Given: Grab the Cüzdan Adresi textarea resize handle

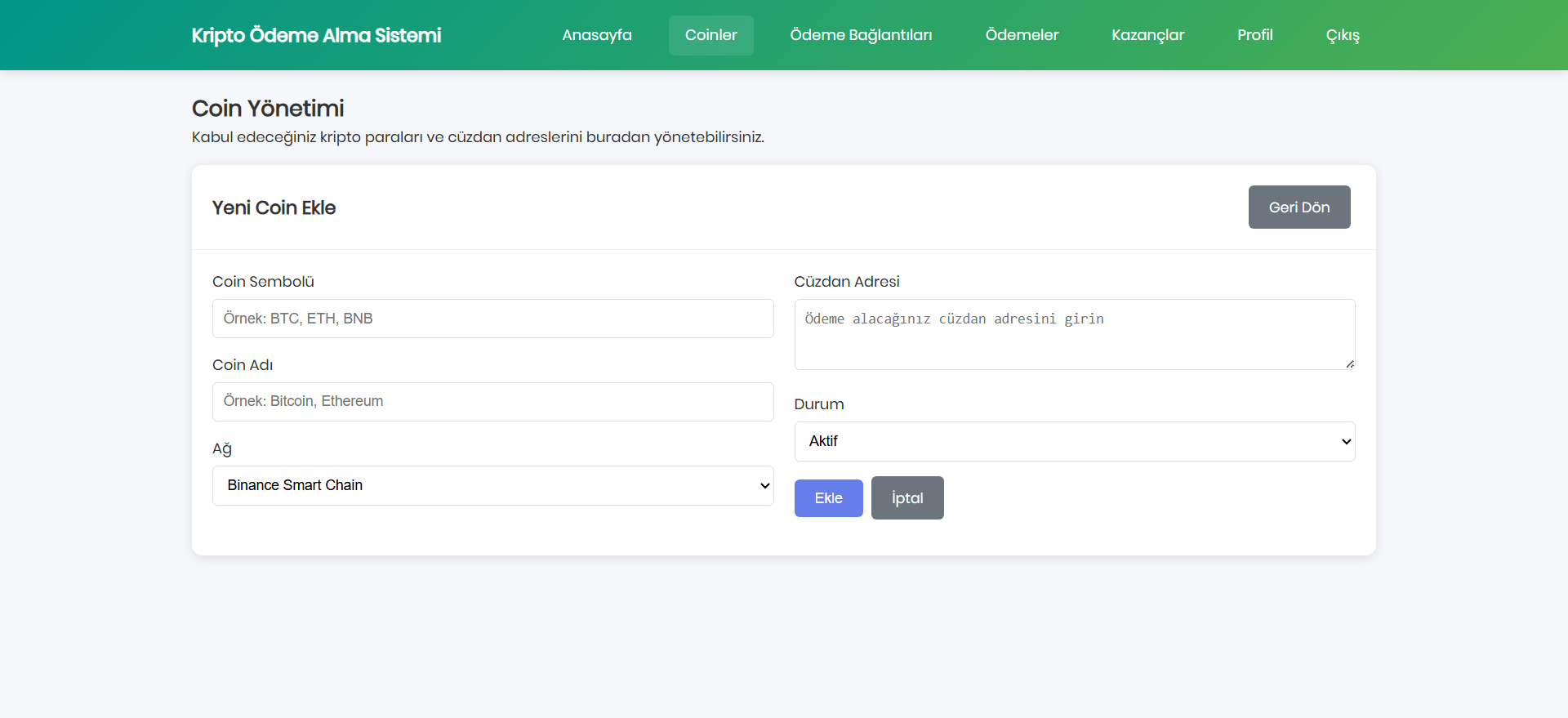Looking at the screenshot, I should [x=1350, y=364].
